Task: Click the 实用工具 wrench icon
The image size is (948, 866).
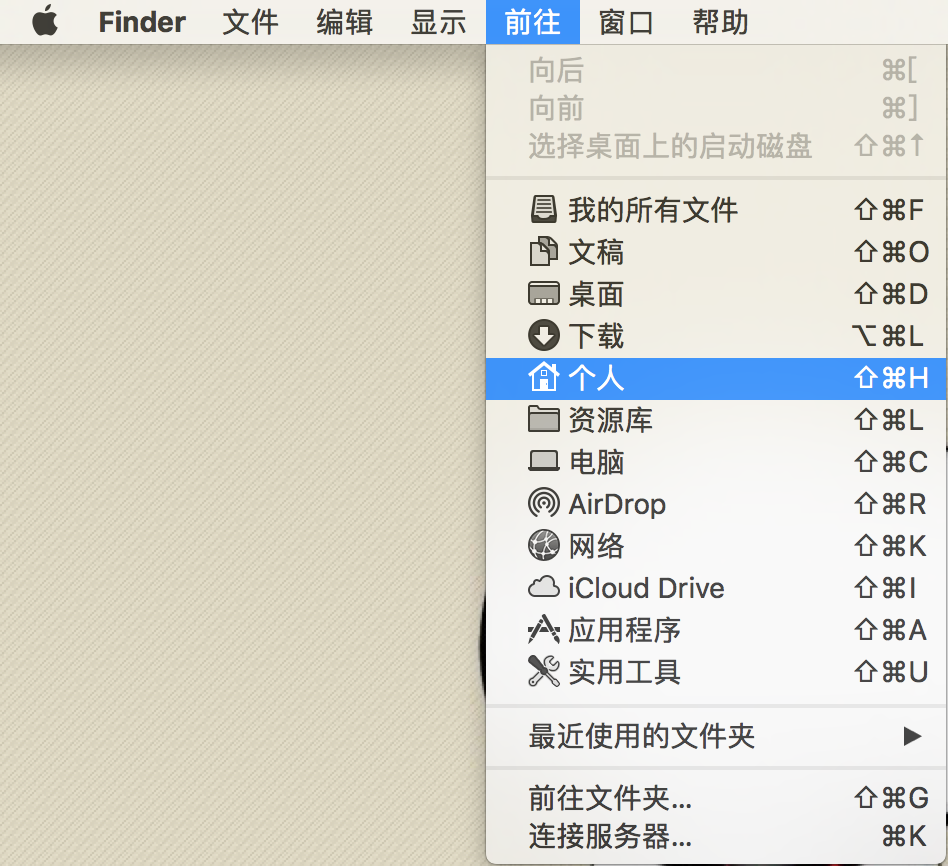Action: (544, 671)
